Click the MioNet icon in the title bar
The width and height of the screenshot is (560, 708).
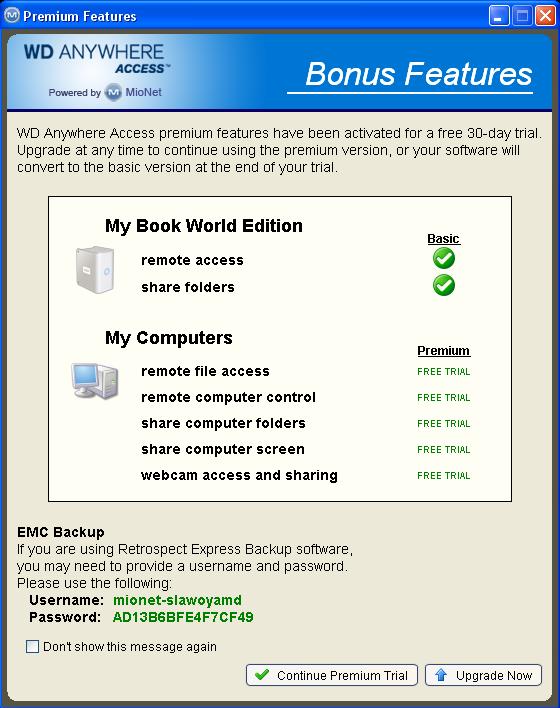[12, 15]
